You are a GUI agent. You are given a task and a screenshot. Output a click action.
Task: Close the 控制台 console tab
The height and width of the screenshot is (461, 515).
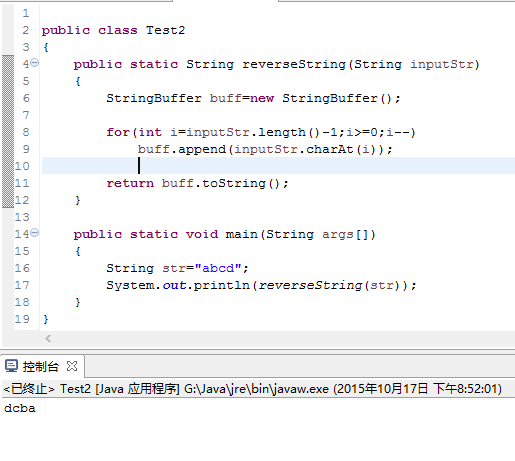(72, 366)
